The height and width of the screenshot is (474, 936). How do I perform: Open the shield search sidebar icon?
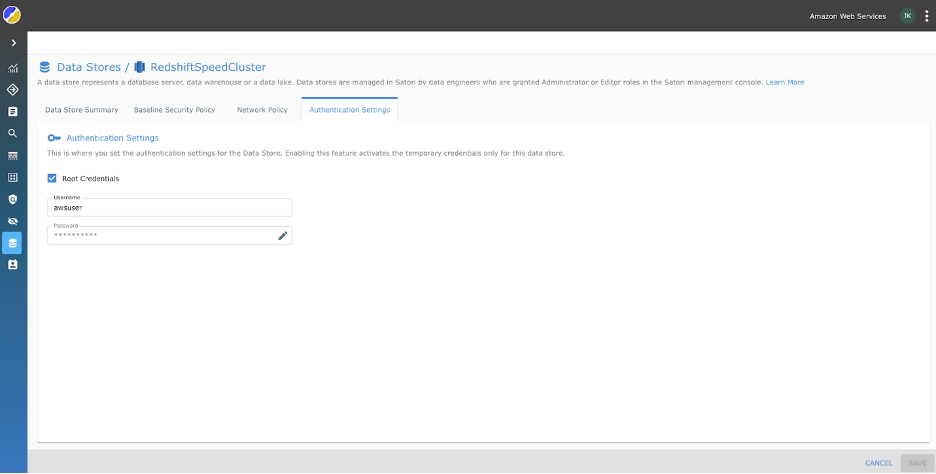[13, 199]
